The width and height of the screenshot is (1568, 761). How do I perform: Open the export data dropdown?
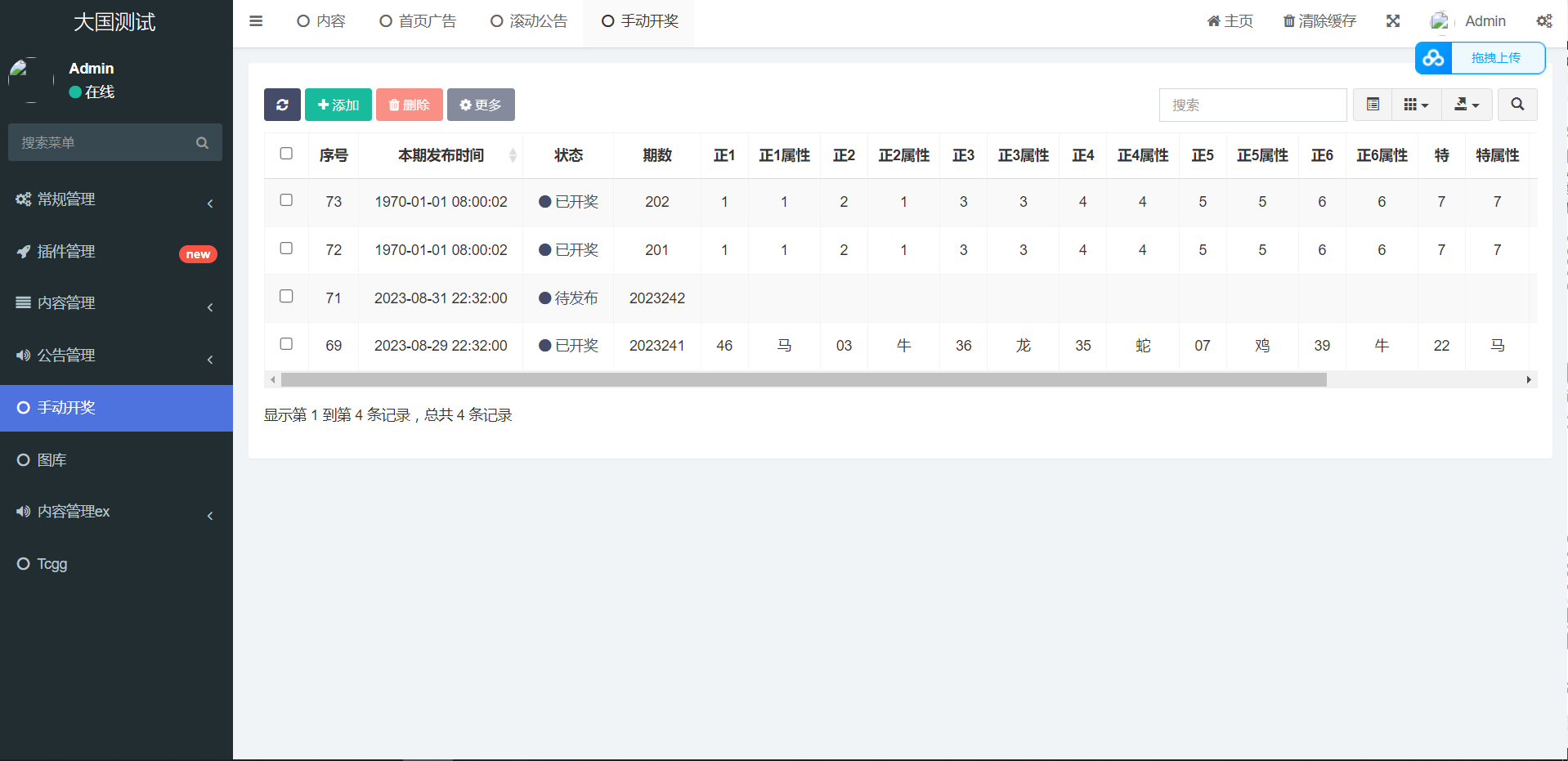click(1467, 105)
